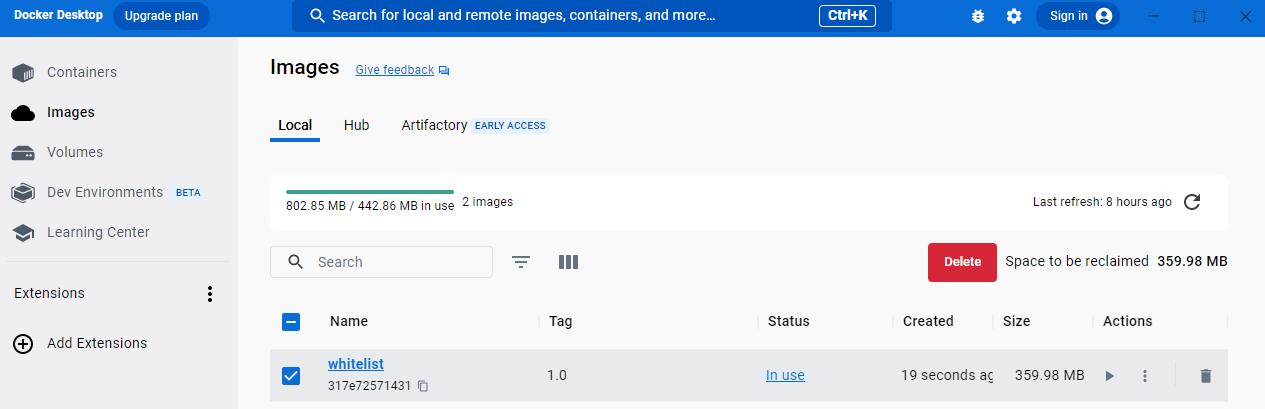Open more actions for whitelist image
This screenshot has height=409, width=1265.
point(1145,376)
